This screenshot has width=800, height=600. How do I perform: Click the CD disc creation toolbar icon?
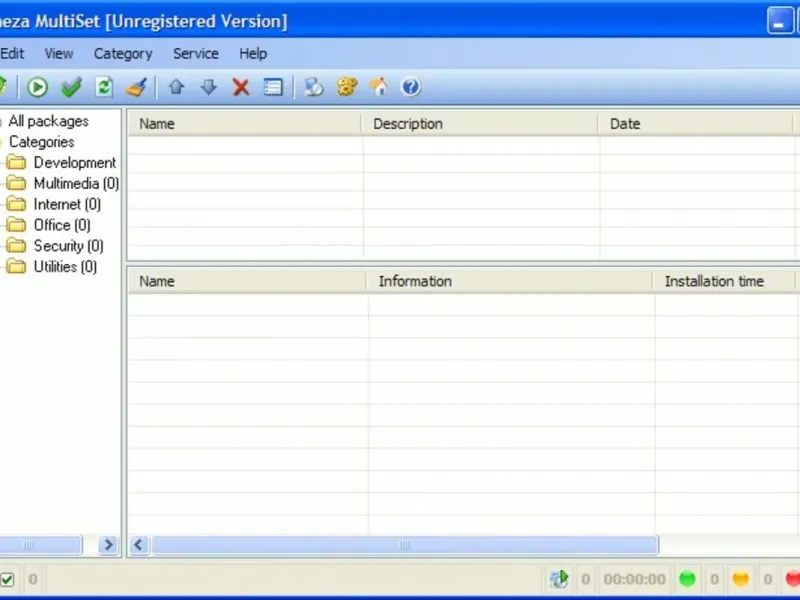click(x=314, y=87)
